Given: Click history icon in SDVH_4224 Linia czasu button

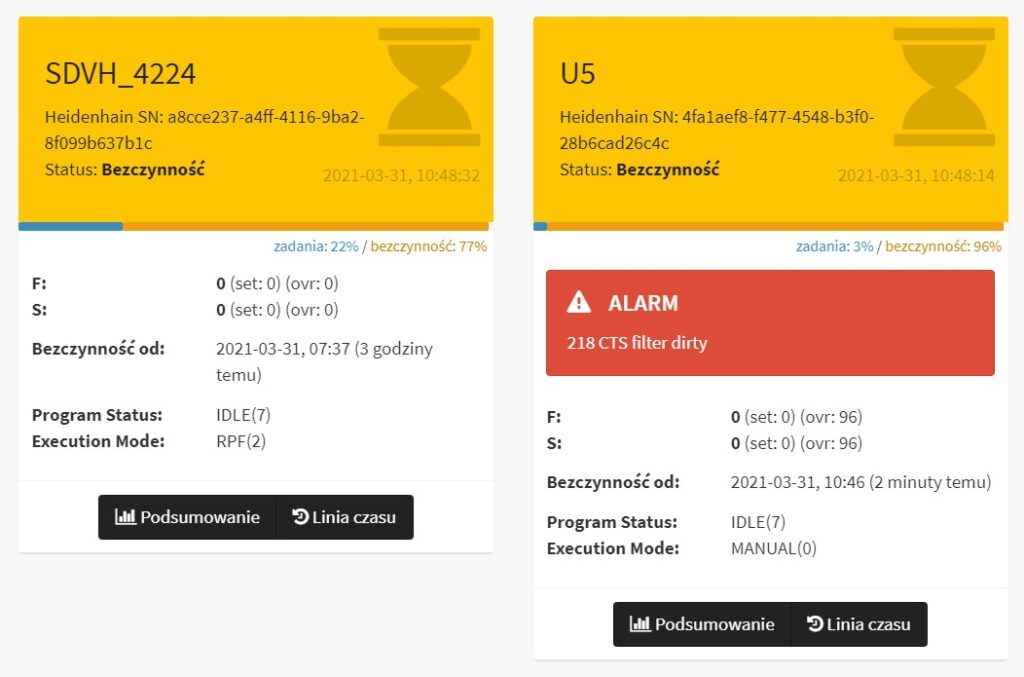Looking at the screenshot, I should 300,516.
